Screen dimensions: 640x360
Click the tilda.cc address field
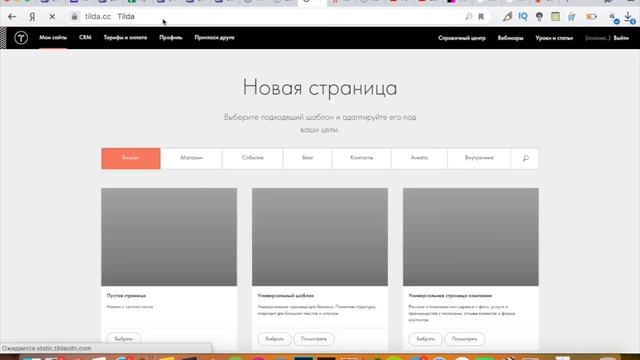coord(269,17)
